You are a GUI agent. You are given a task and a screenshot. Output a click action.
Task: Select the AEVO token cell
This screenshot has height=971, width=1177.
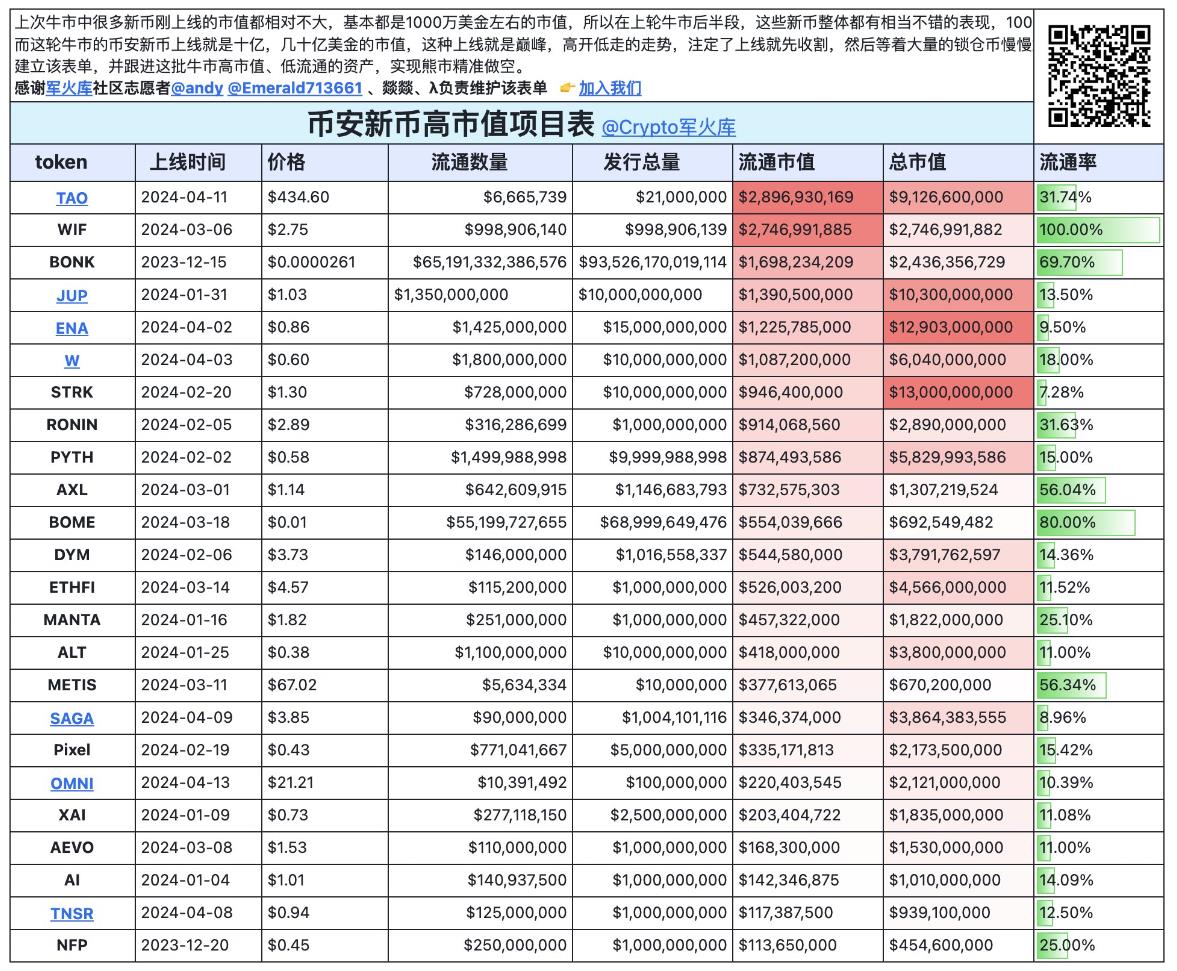coord(72,847)
